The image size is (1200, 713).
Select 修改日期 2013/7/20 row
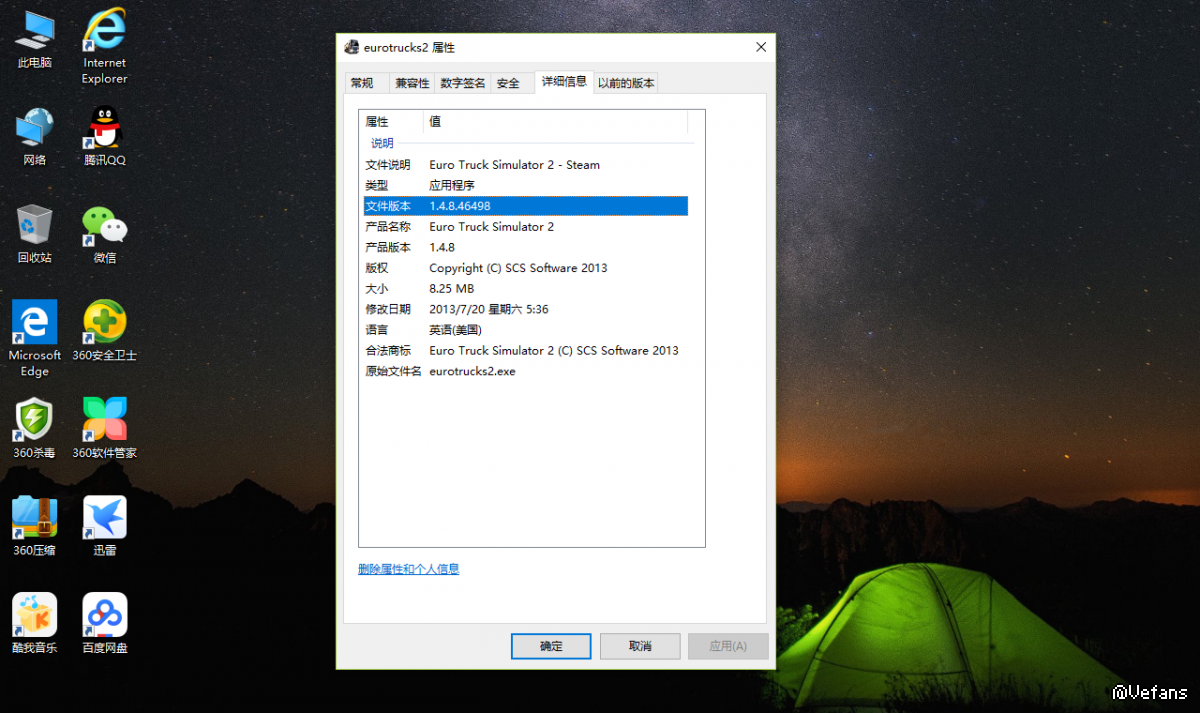pyautogui.click(x=525, y=309)
